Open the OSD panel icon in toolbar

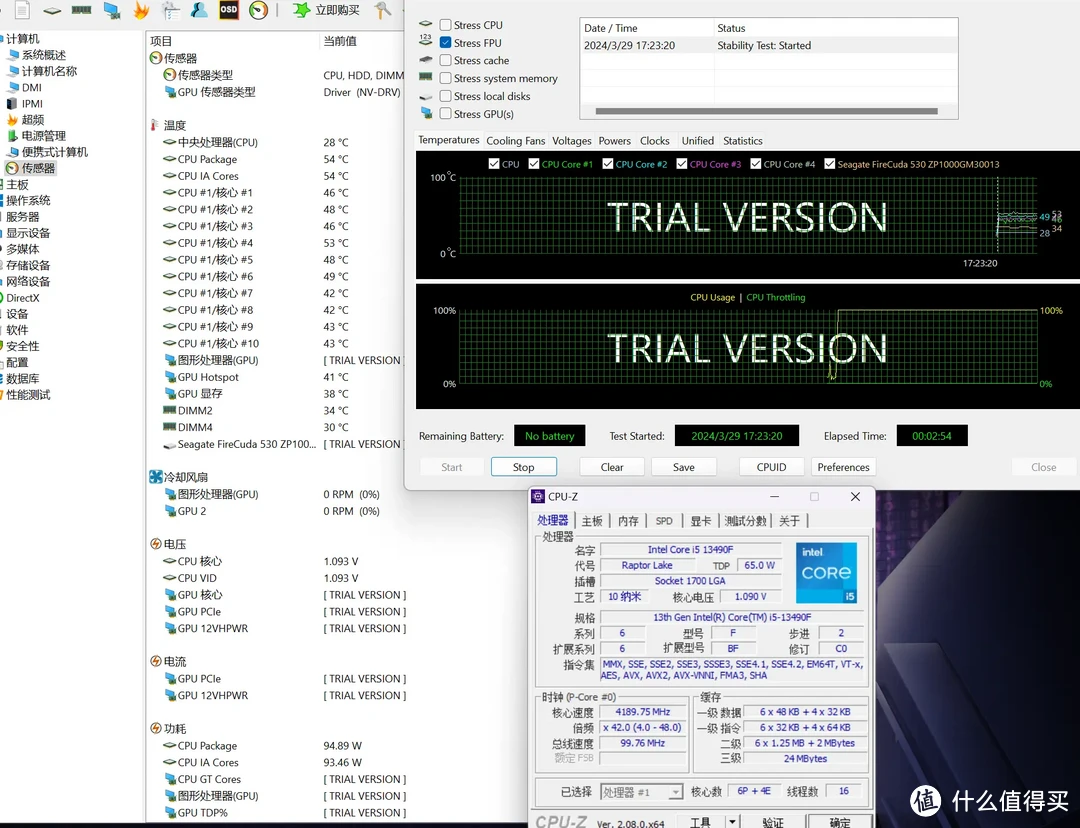click(x=229, y=10)
